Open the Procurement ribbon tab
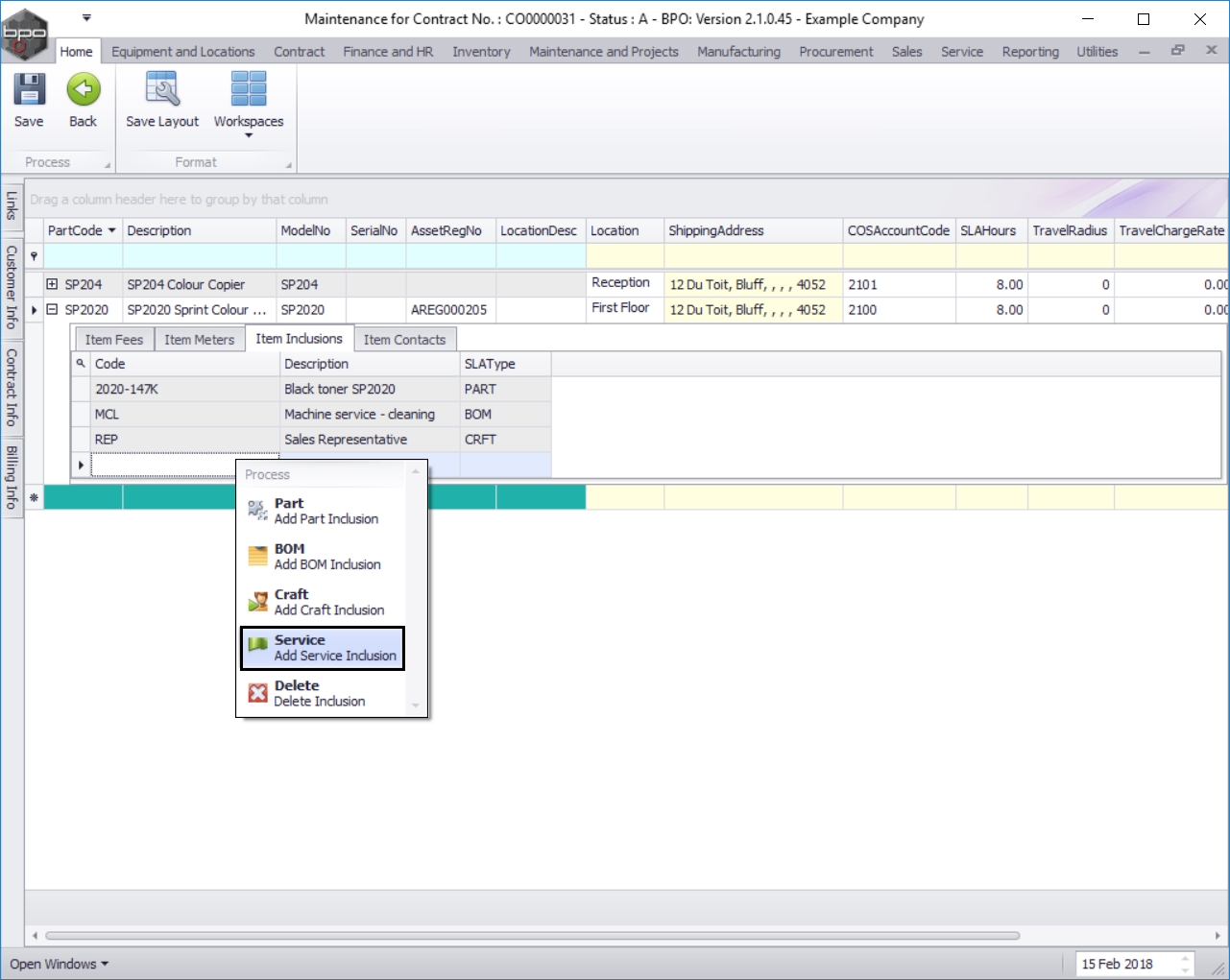This screenshot has height=980, width=1230. click(836, 52)
